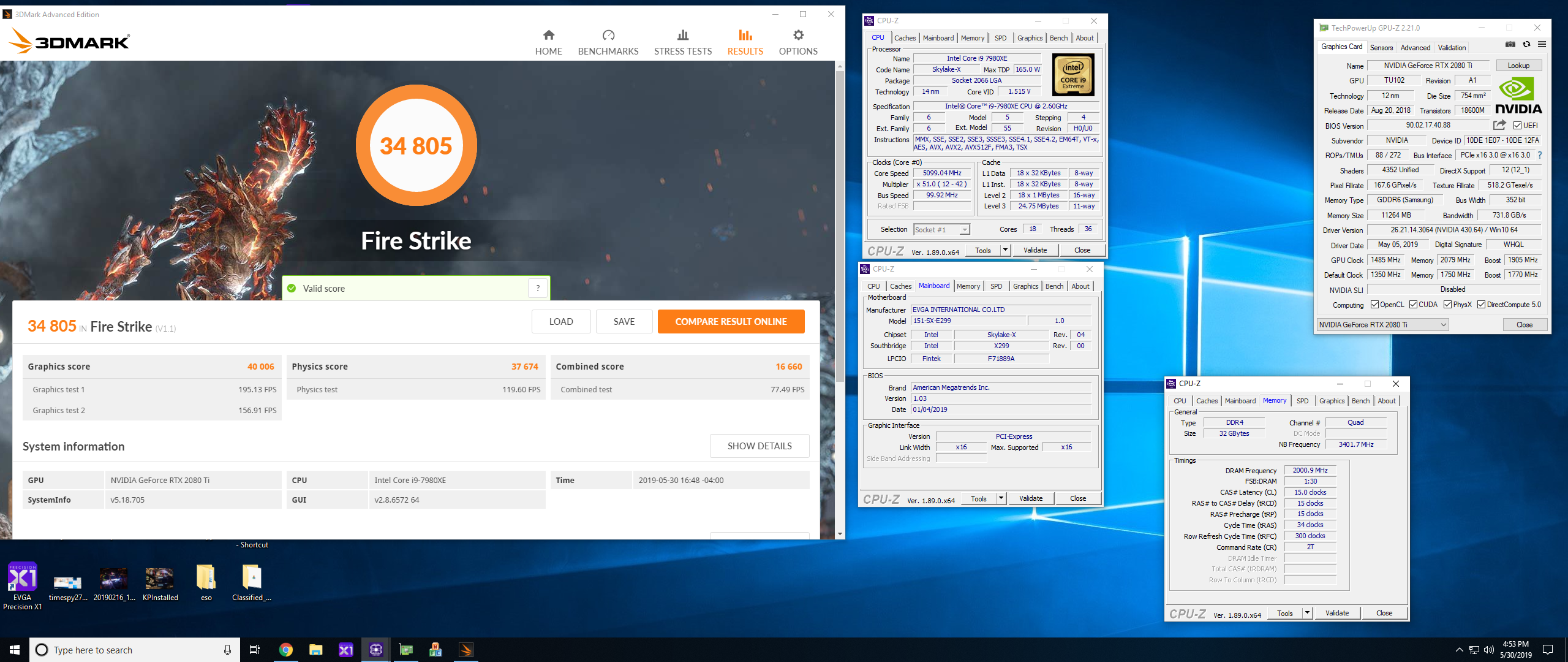Open STRESS TESTS in 3DMark
The height and width of the screenshot is (662, 1568).
click(x=682, y=42)
